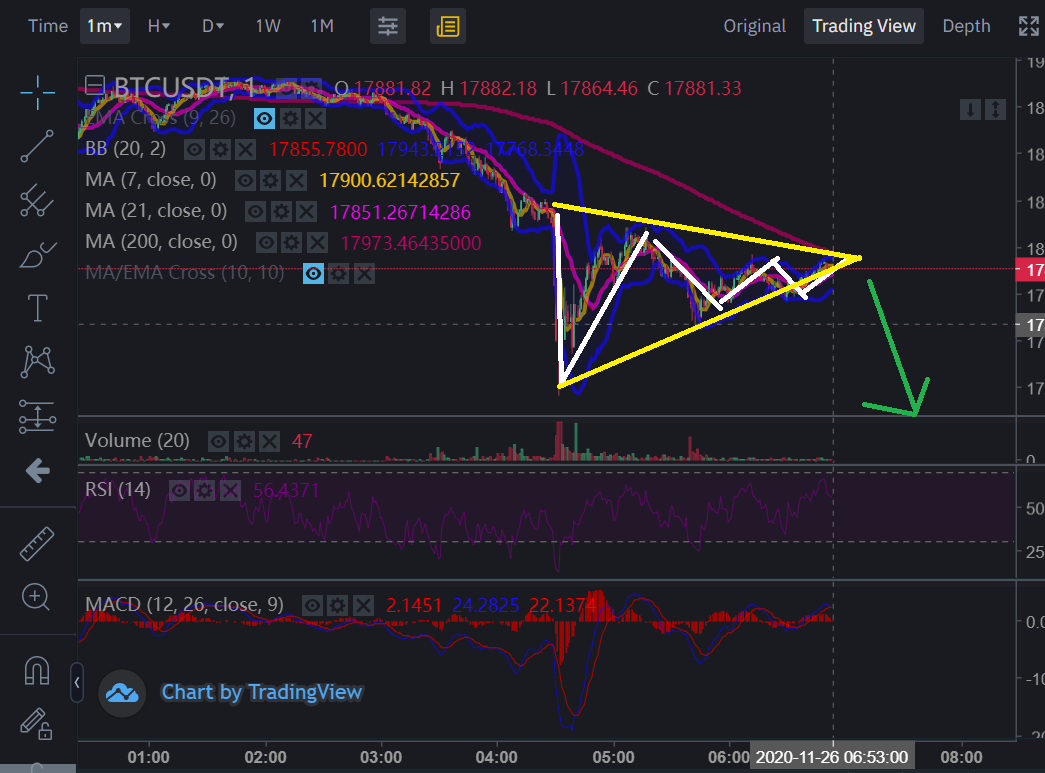
Task: Open the H hourly interval dropdown
Action: pyautogui.click(x=159, y=26)
